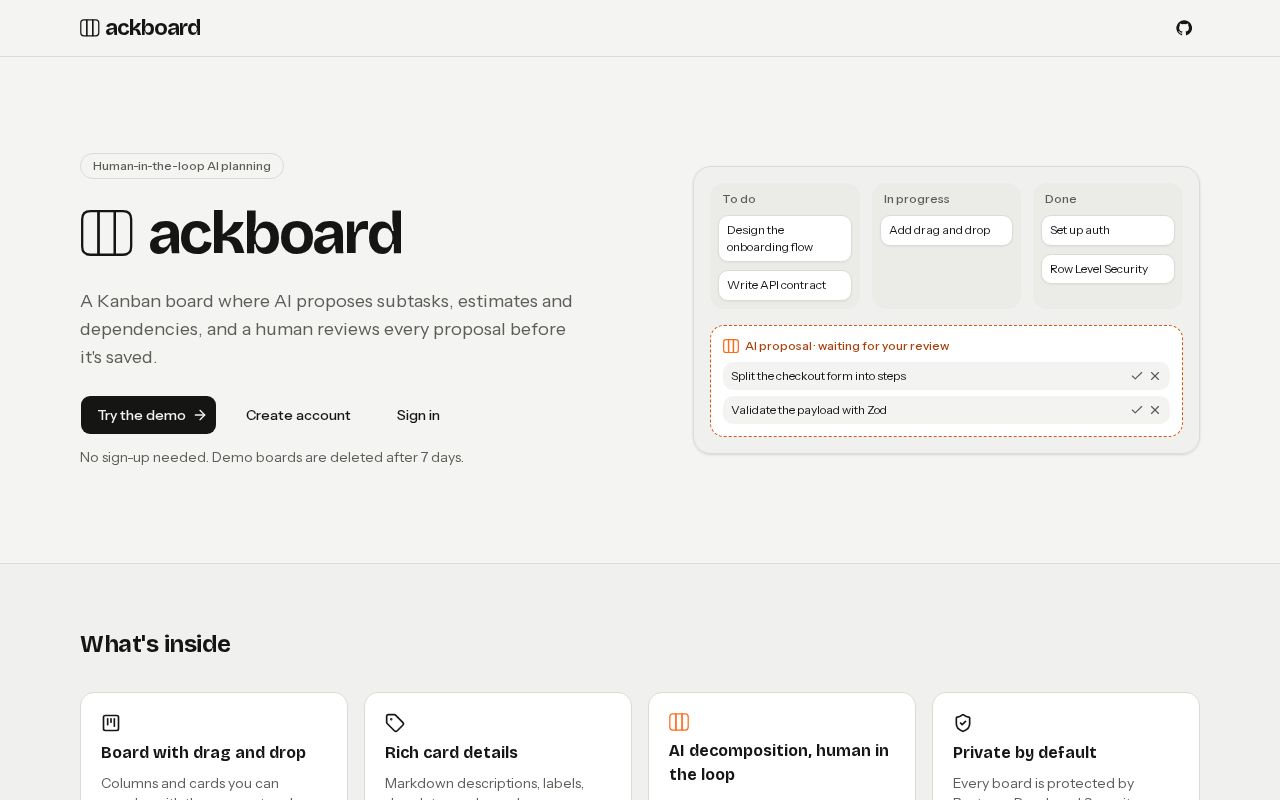1280x800 pixels.
Task: Go to 'Sign in'
Action: point(418,415)
